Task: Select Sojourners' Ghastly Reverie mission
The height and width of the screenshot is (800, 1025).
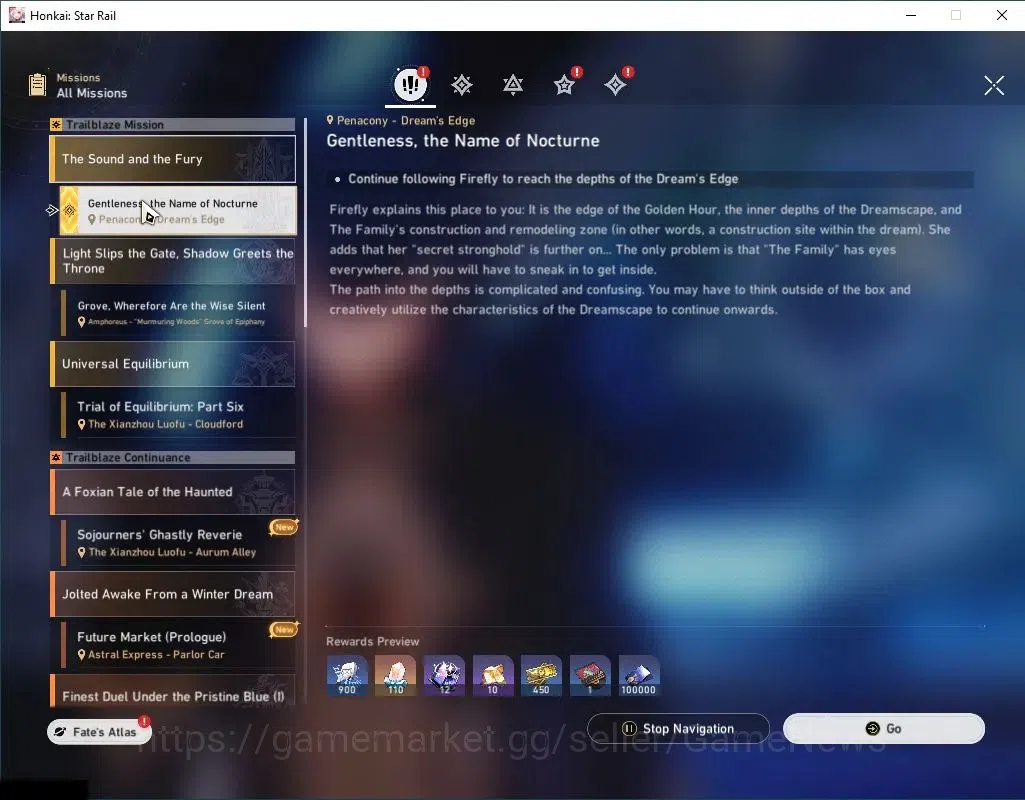Action: click(178, 542)
